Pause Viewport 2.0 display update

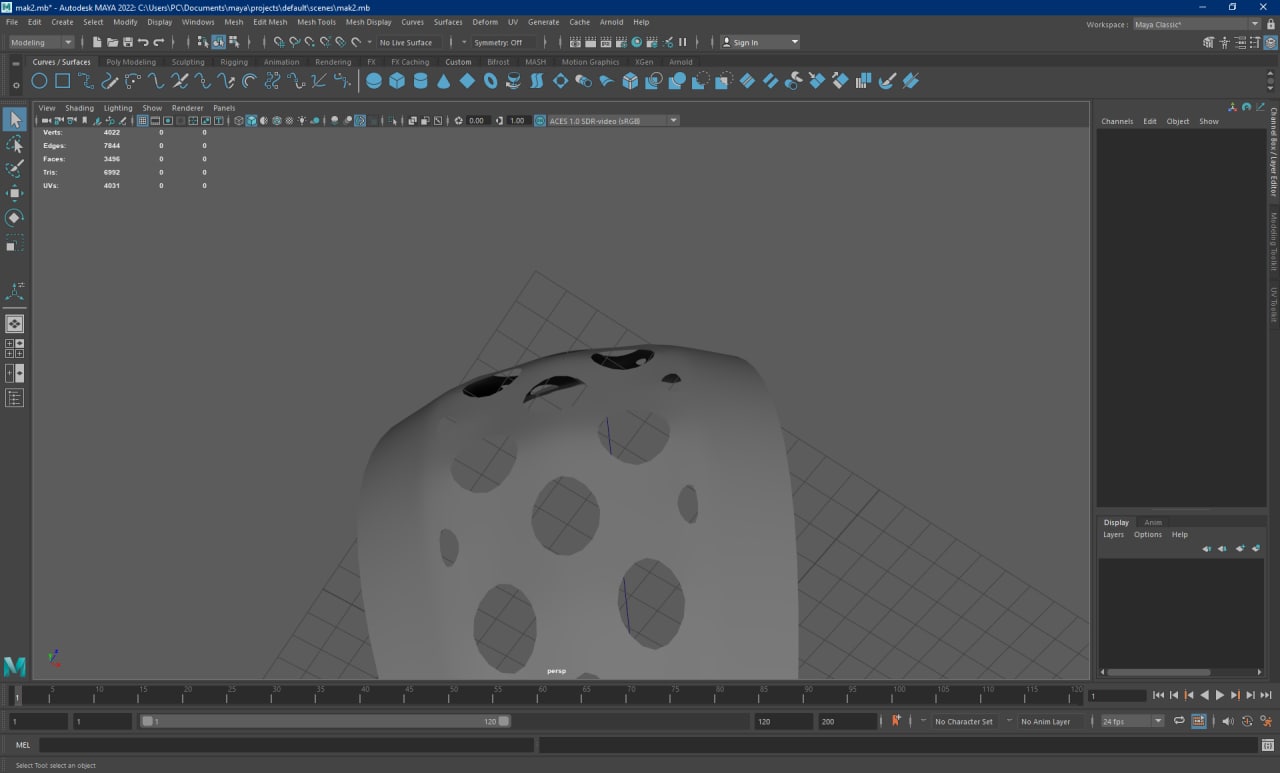pos(683,42)
